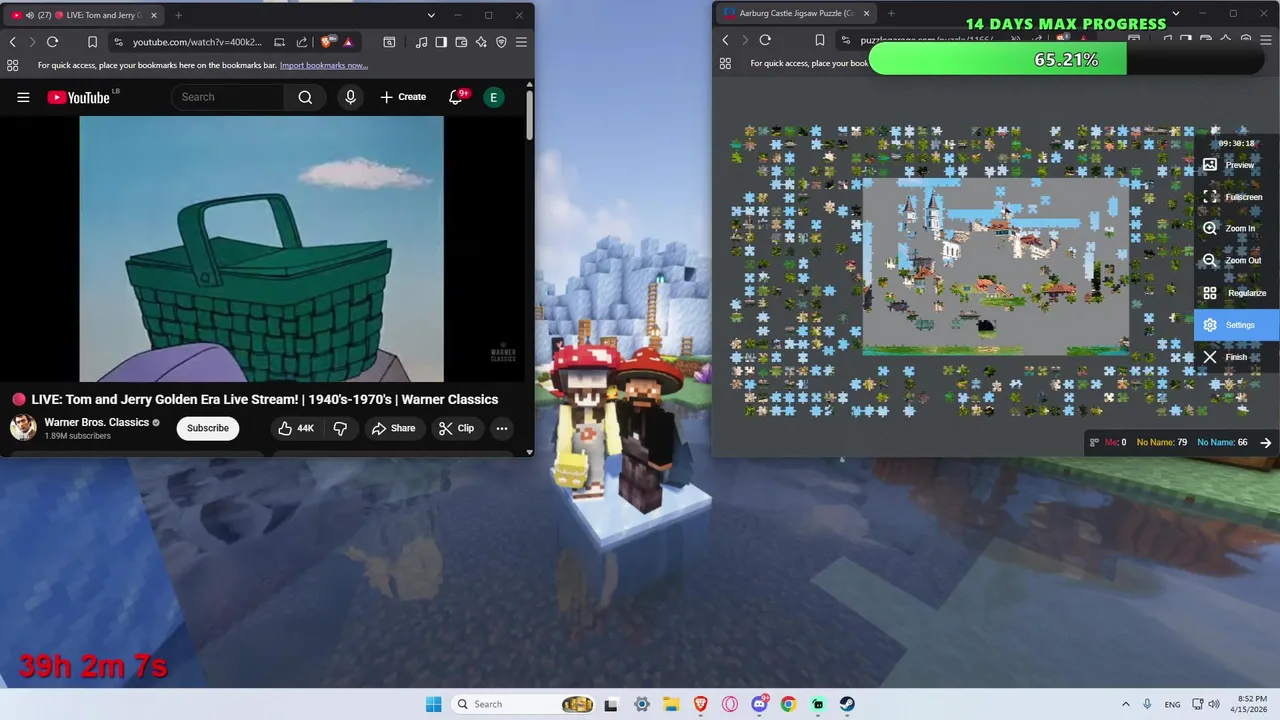Open Brave Rewards triangle icon in YouTube window
1280x720 pixels.
click(x=347, y=42)
